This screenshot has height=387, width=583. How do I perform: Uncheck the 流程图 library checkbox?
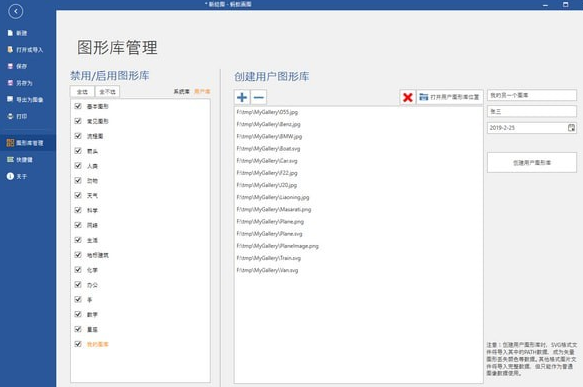click(78, 136)
